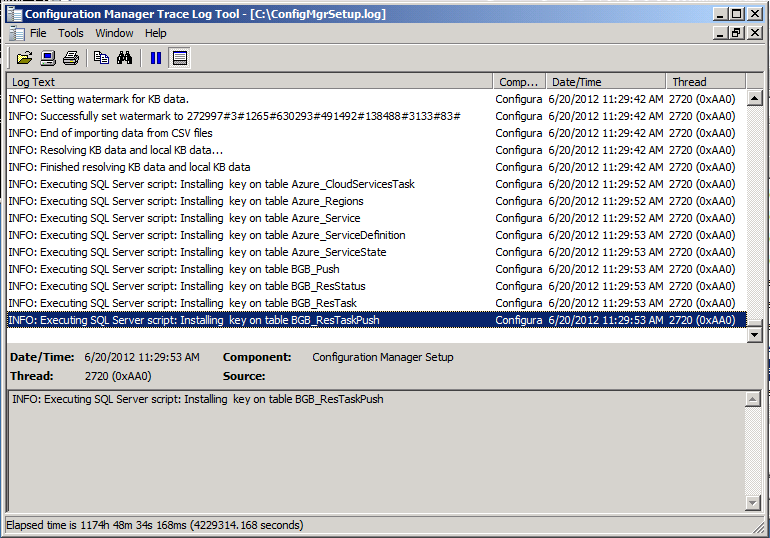
Task: Select row for table Azure_ServiceState
Action: pos(377,252)
